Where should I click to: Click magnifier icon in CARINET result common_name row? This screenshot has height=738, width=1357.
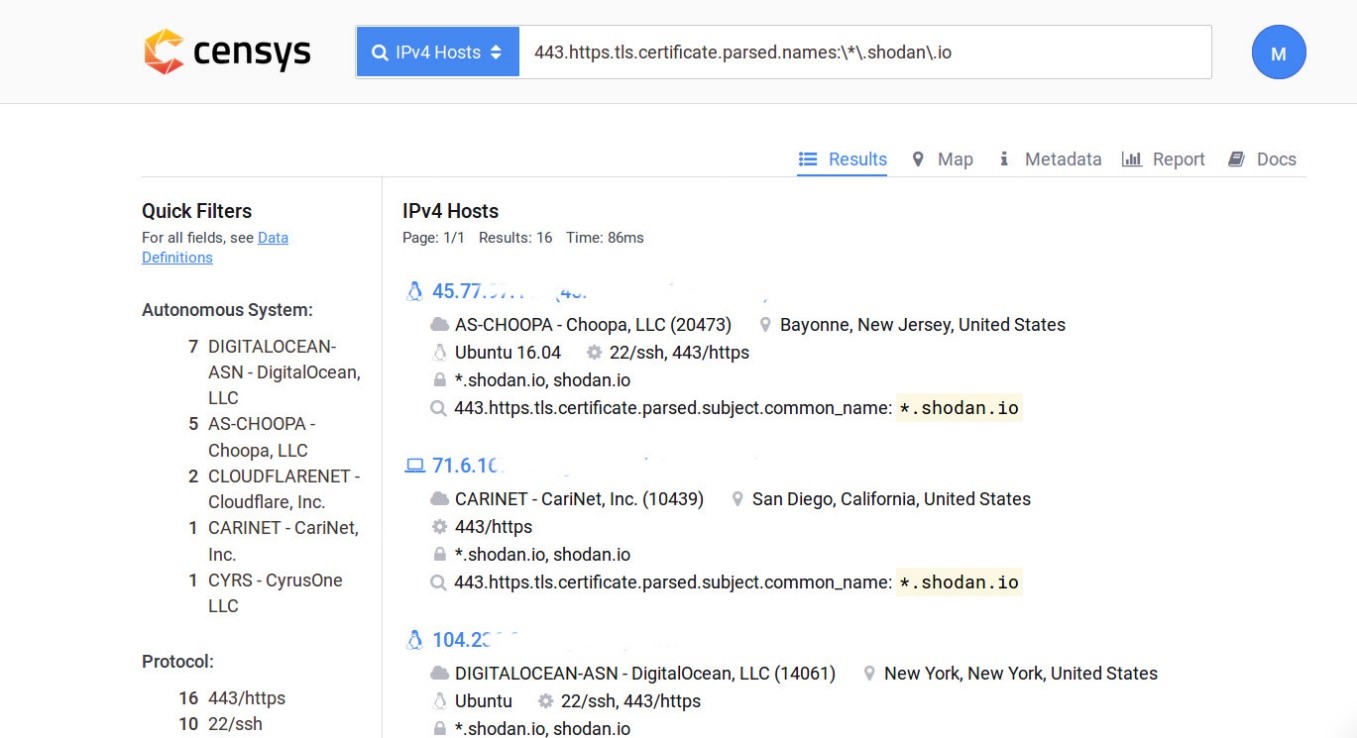click(438, 583)
